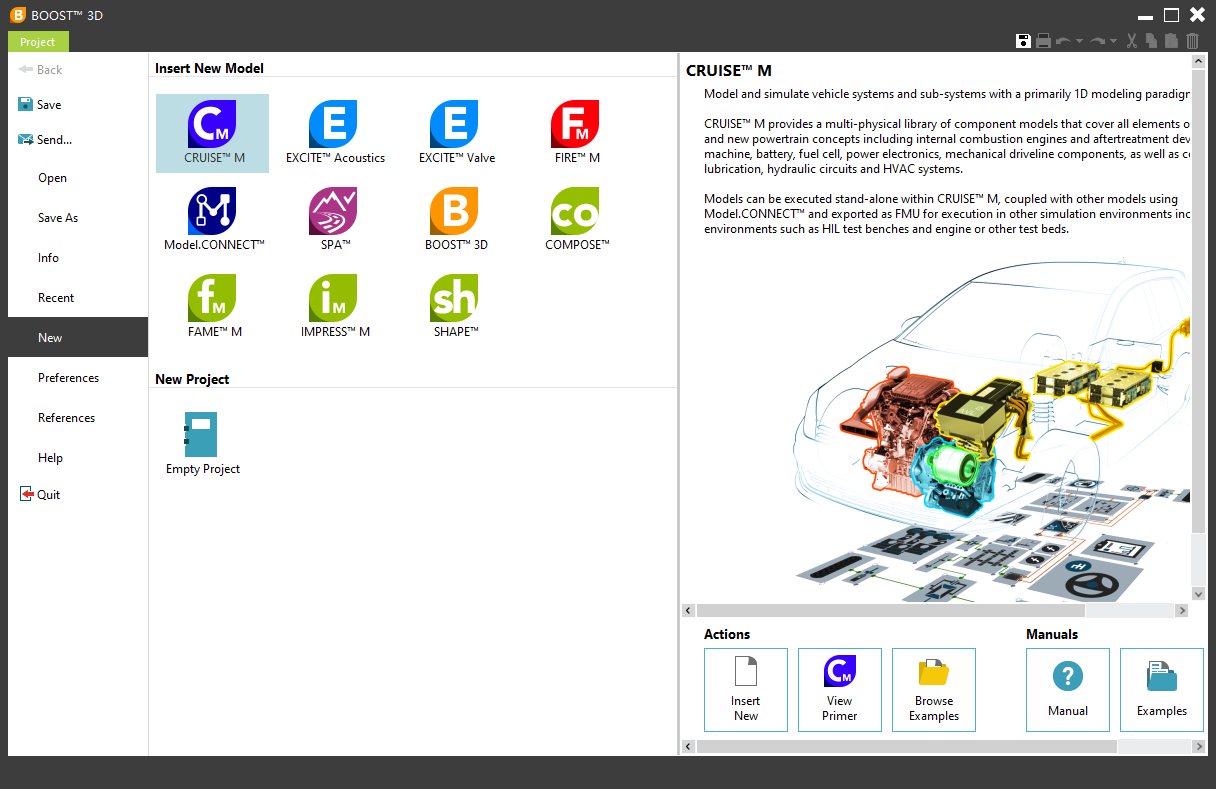The image size is (1216, 789).
Task: Click description panel scroll right arrow
Action: [1182, 610]
